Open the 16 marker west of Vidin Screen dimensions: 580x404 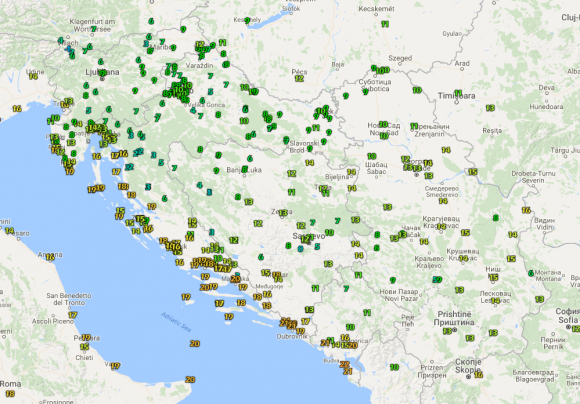pyautogui.click(x=526, y=210)
